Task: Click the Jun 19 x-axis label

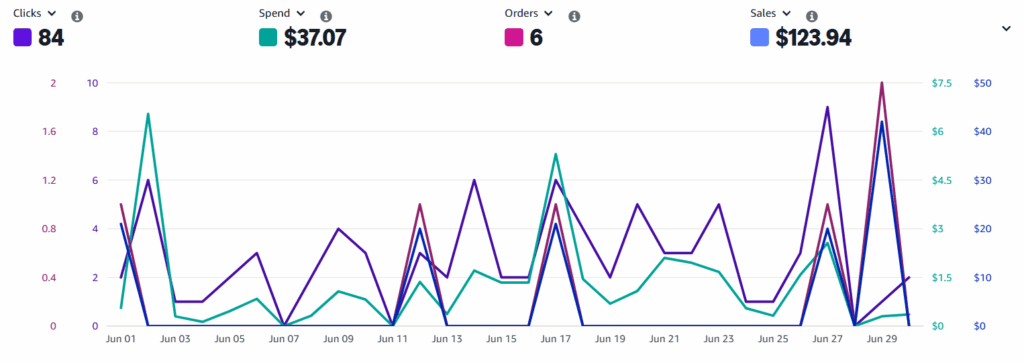Action: (x=610, y=339)
